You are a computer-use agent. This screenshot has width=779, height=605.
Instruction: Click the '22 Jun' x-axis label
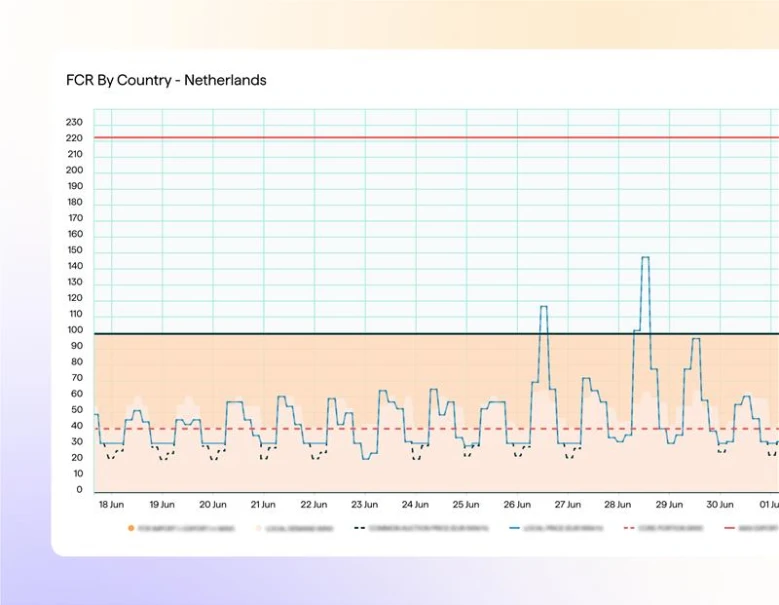[x=313, y=505]
